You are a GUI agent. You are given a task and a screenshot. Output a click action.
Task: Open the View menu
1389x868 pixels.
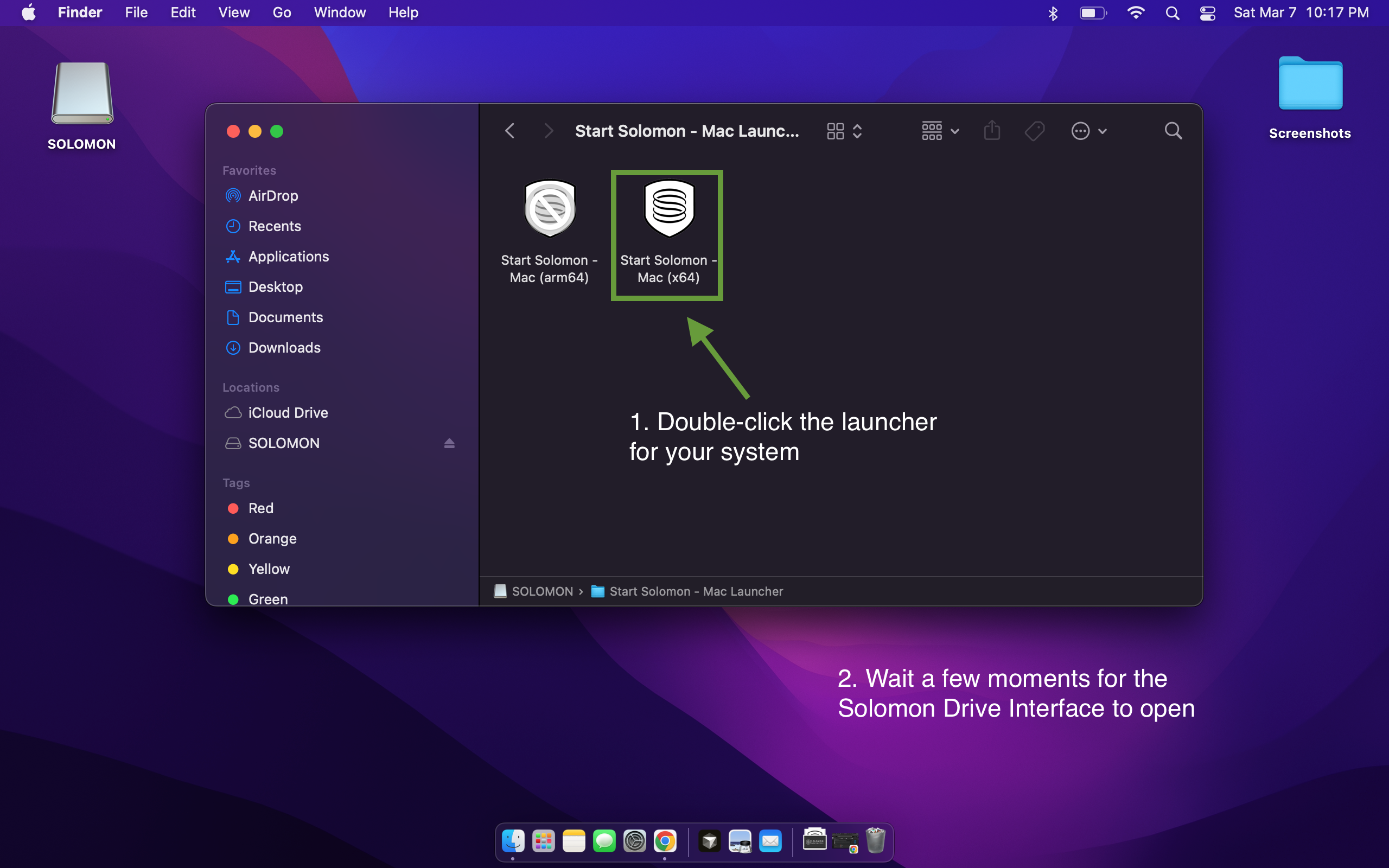pos(234,12)
